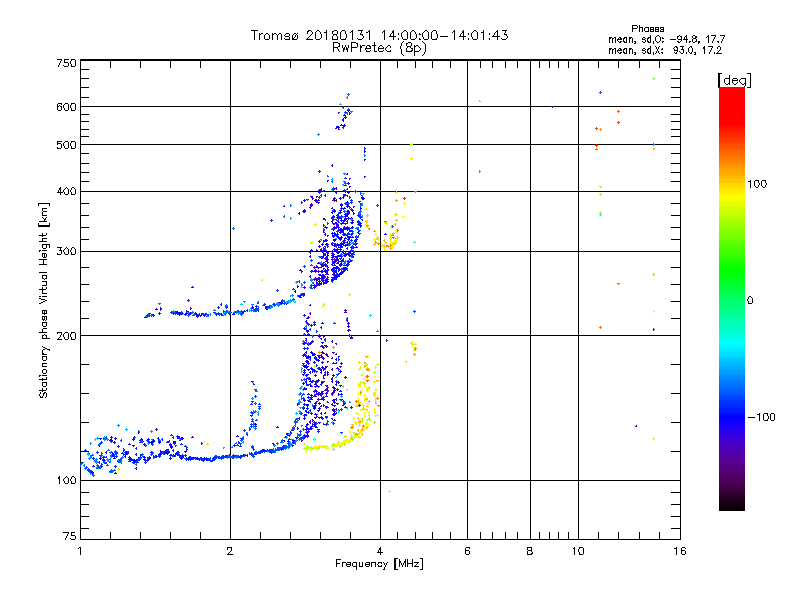Click the plot title 'Tromsø 20180131 14:00:00–14:01:43'

click(x=379, y=35)
